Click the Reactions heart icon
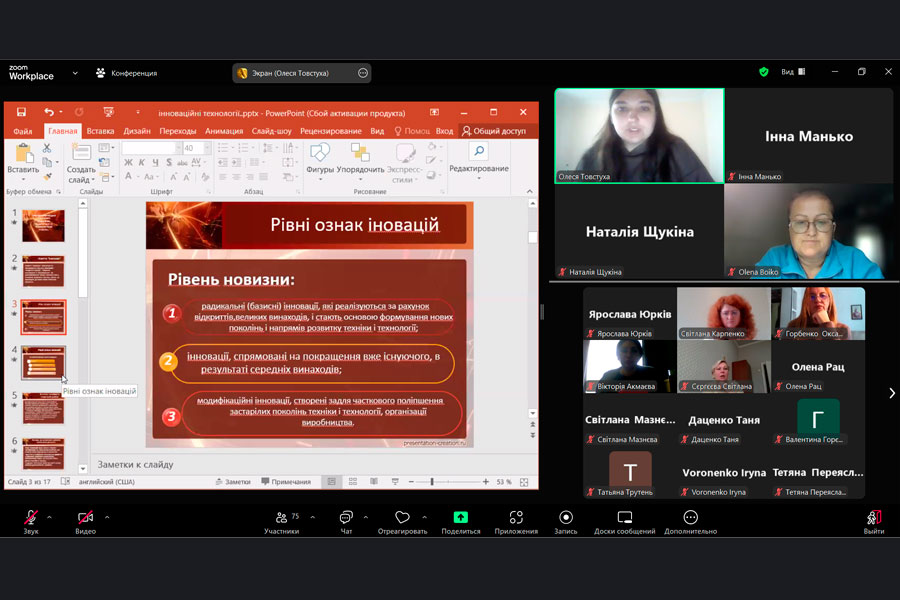Screen dimensions: 900x600 (402, 518)
